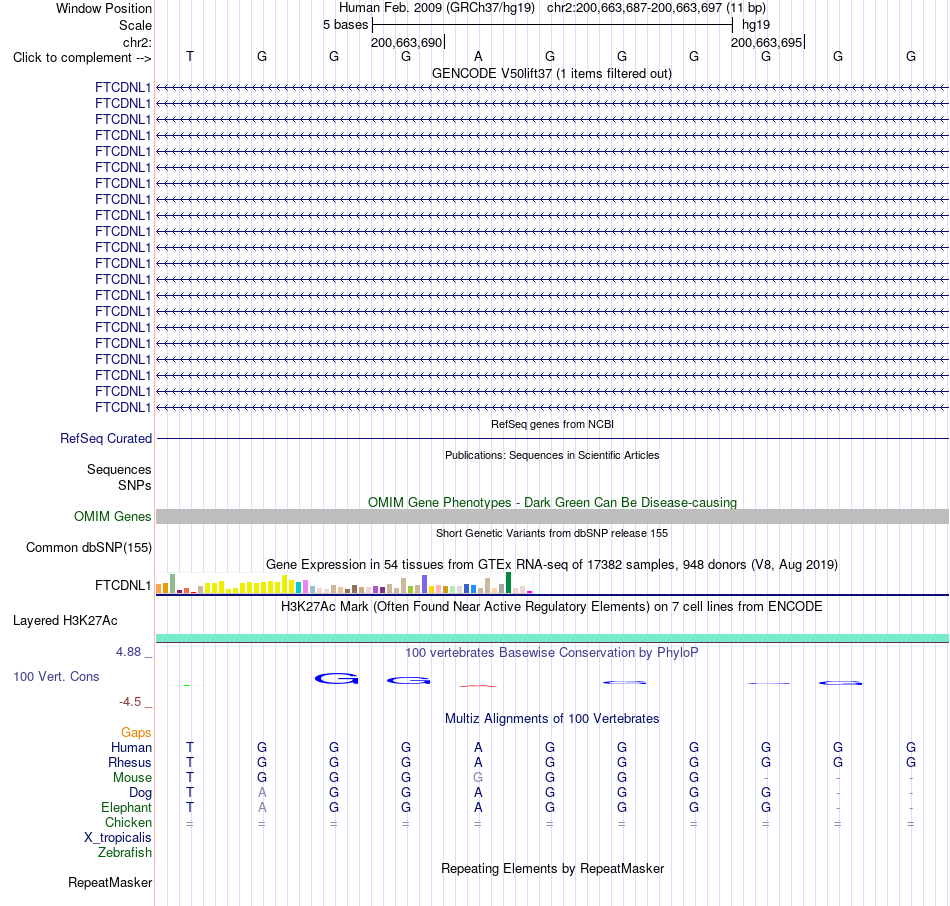Click the 'SNPs' subtrack label
This screenshot has width=950, height=906.
point(135,485)
